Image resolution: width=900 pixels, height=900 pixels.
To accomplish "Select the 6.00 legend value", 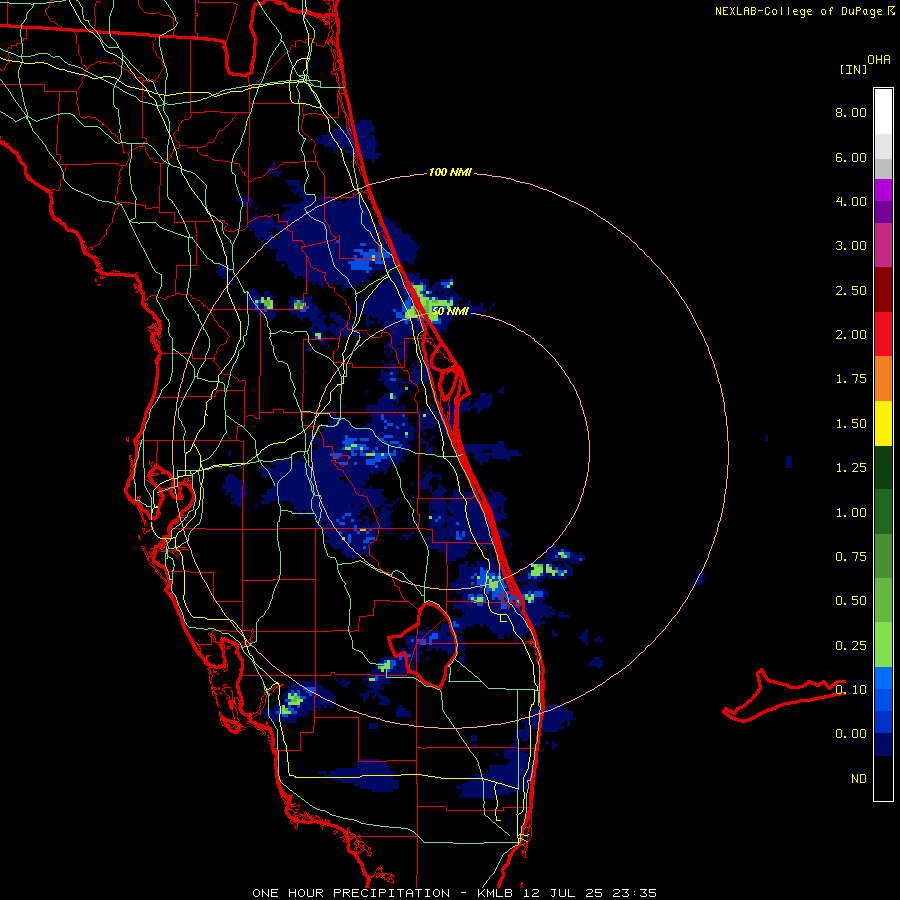I will click(x=851, y=157).
